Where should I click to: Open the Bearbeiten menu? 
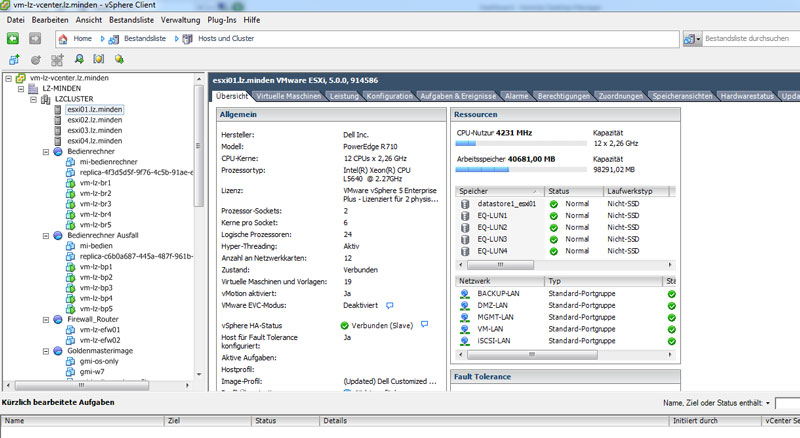coord(50,20)
